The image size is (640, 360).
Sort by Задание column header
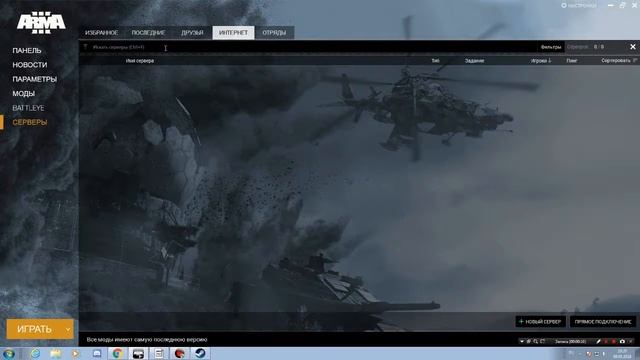click(474, 61)
